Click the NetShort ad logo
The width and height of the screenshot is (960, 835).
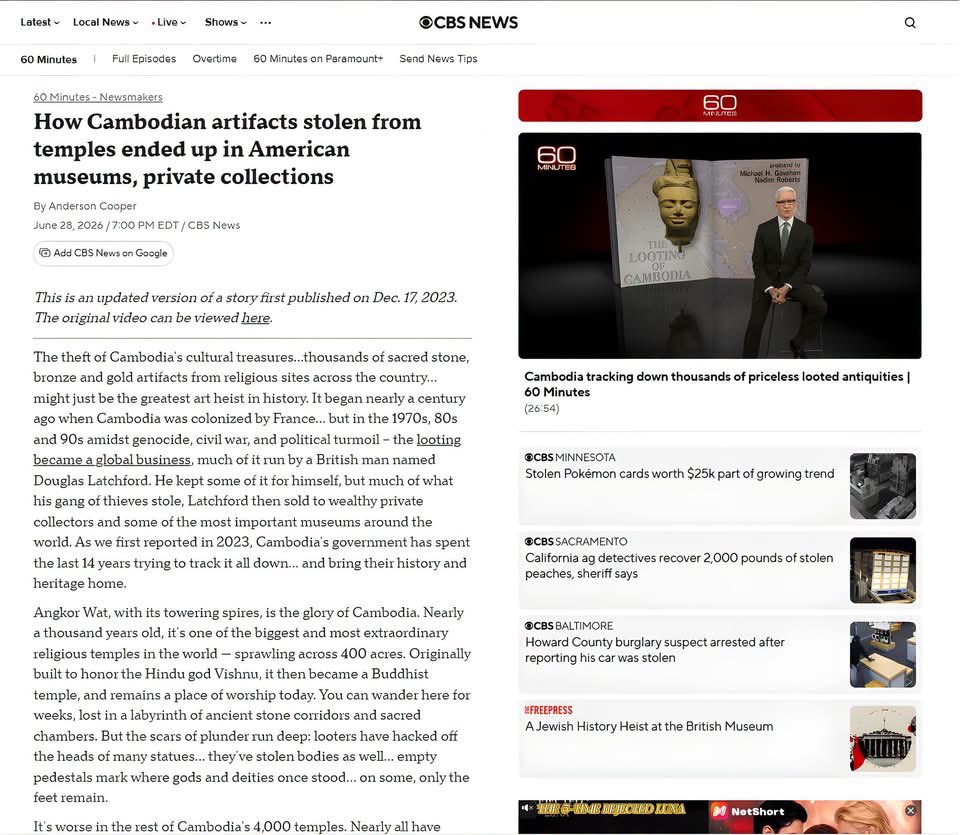tap(748, 811)
